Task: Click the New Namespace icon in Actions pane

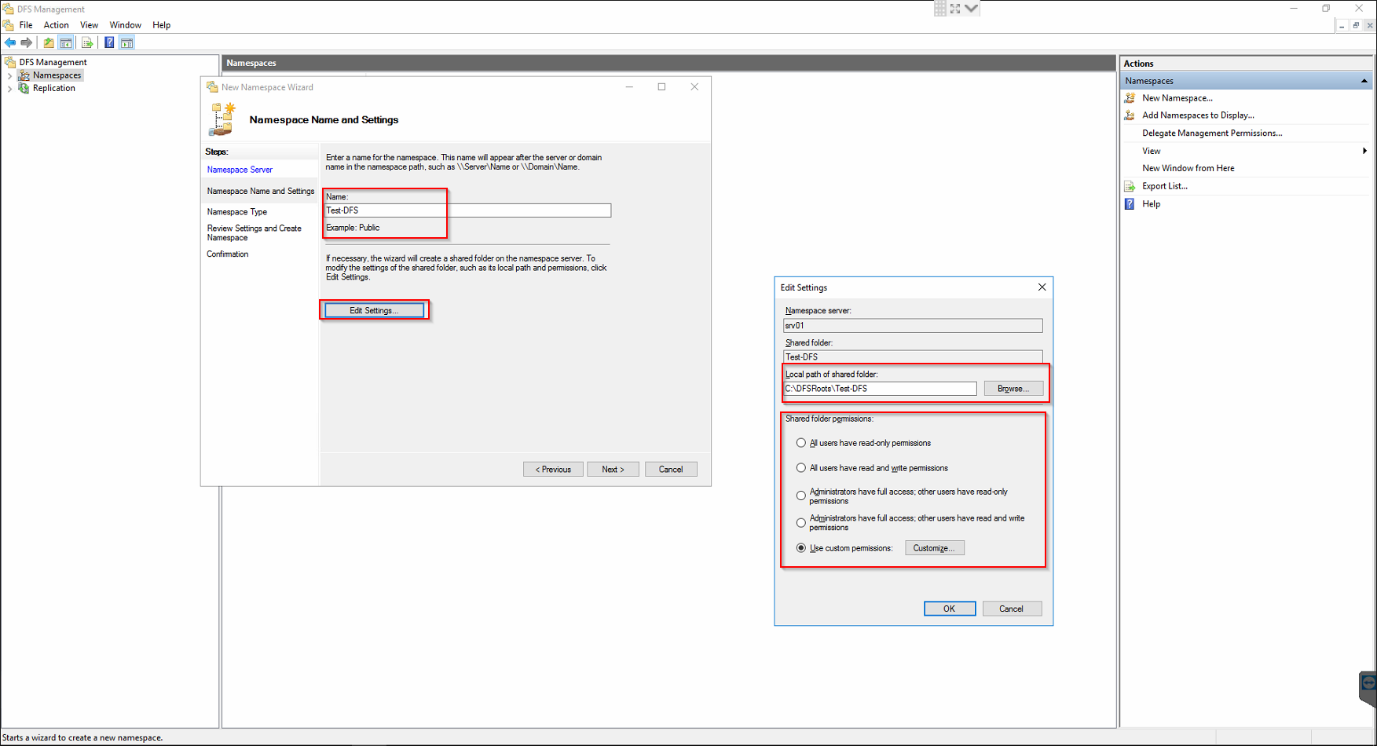Action: [x=1130, y=97]
